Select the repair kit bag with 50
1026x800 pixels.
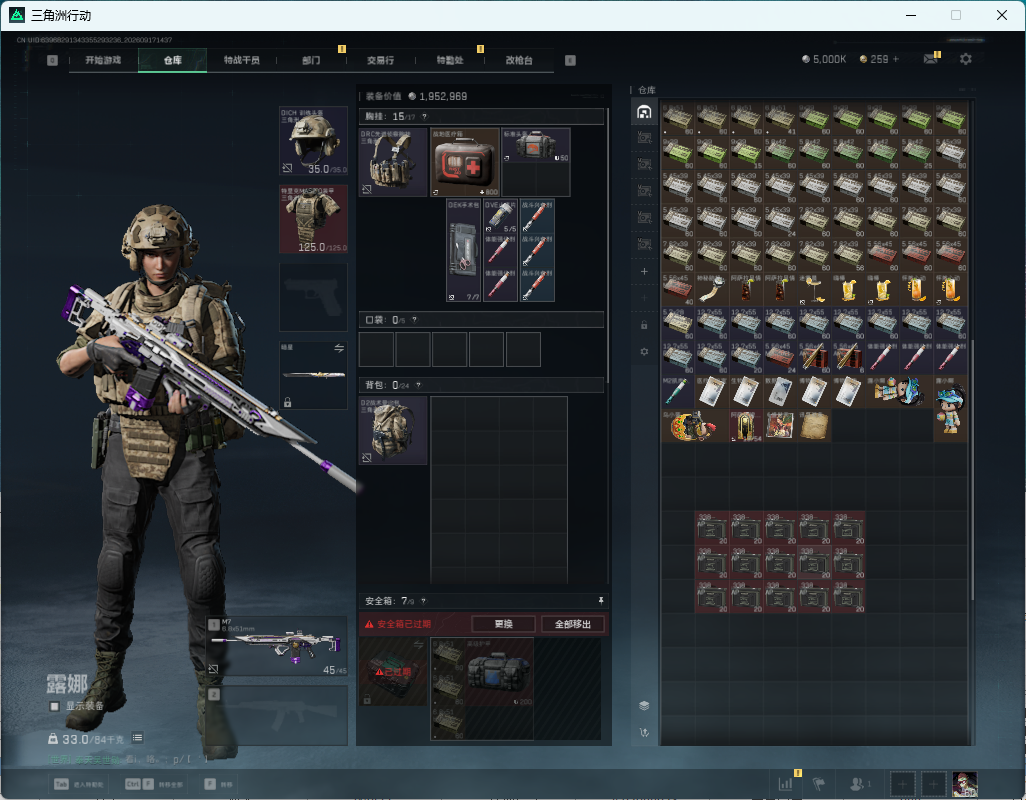[x=536, y=145]
